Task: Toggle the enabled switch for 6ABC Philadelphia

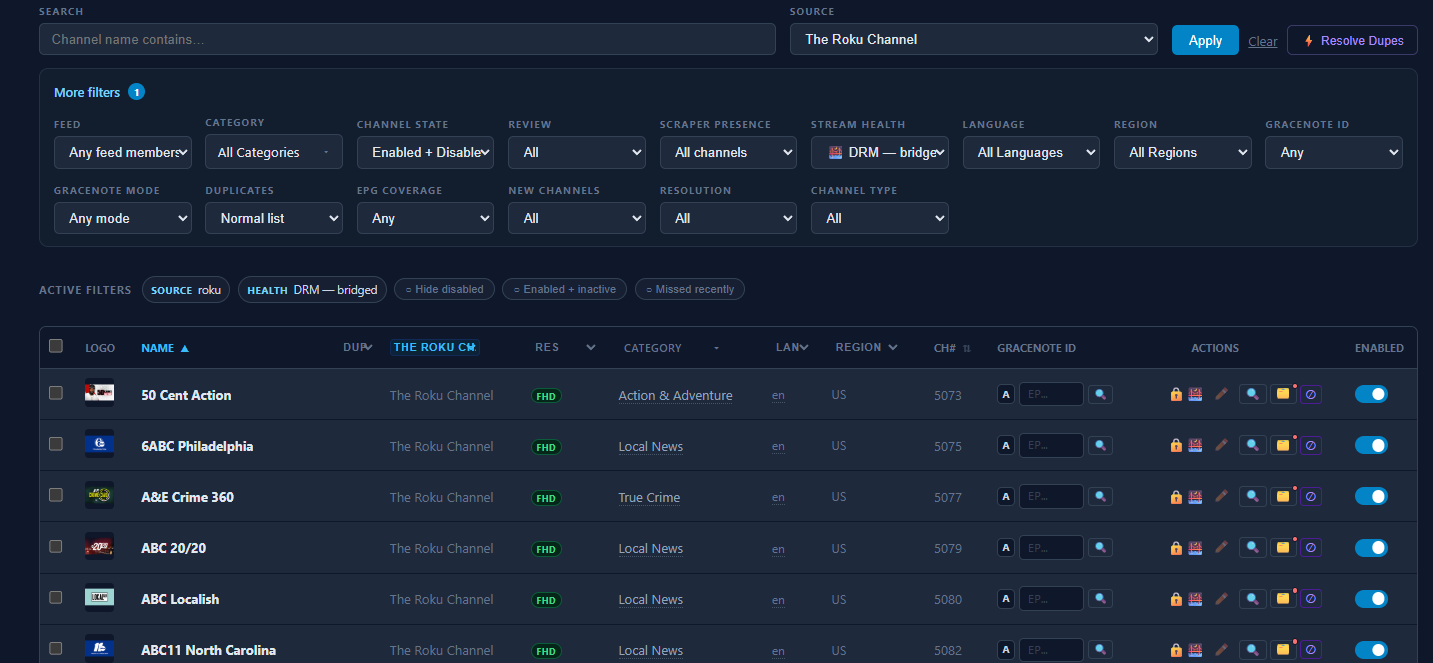Action: click(x=1371, y=446)
